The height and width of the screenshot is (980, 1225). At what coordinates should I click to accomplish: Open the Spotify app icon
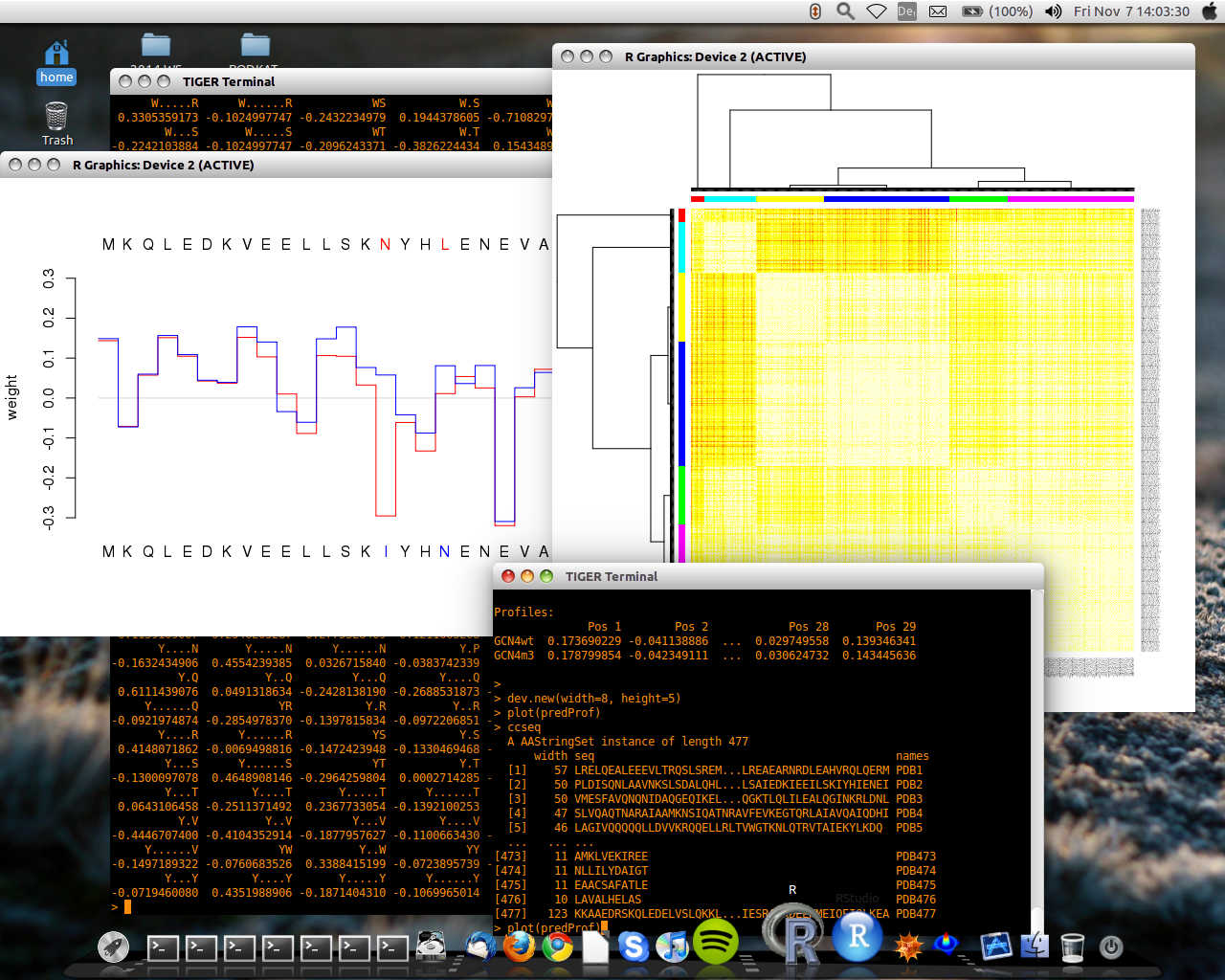point(715,942)
